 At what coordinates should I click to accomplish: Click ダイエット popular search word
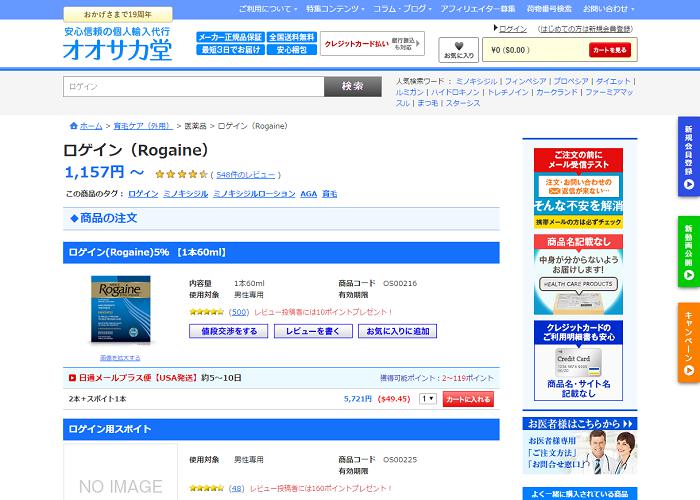(x=613, y=81)
